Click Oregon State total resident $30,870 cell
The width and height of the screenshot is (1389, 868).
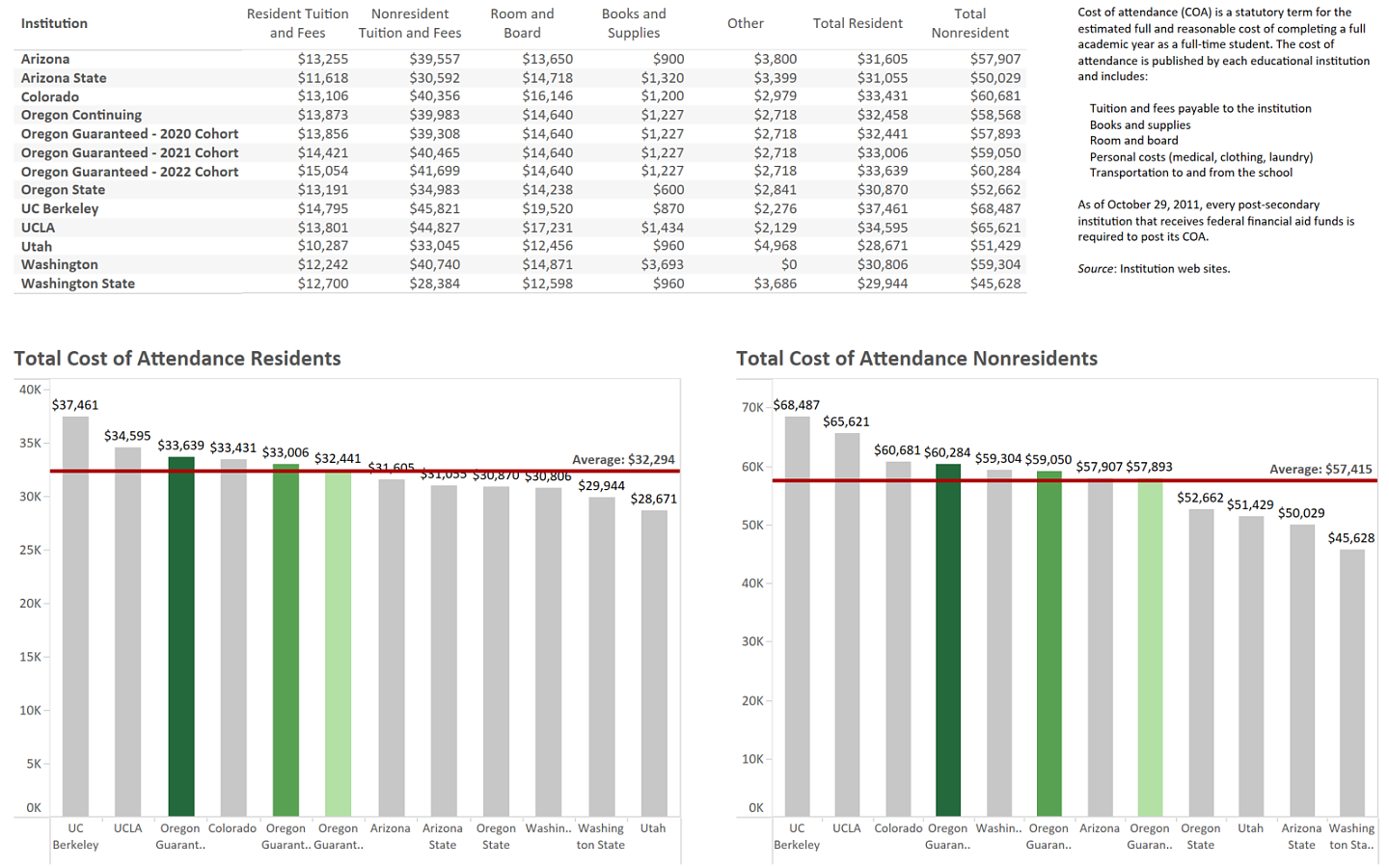(883, 190)
